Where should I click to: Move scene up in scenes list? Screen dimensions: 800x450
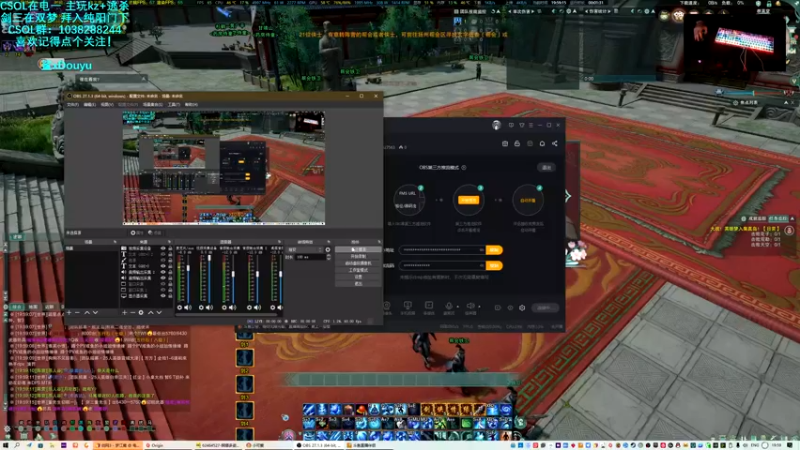pos(87,312)
